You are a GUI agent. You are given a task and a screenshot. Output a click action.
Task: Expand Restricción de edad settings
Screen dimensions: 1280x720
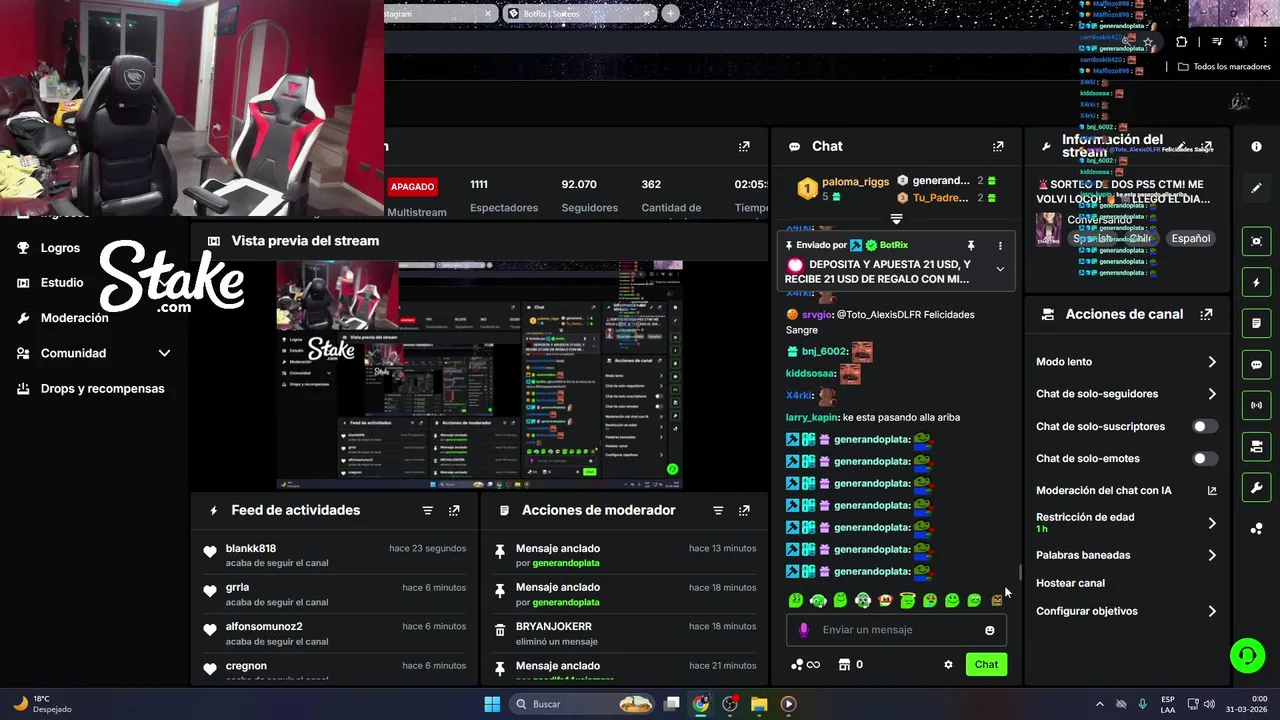pyautogui.click(x=1212, y=523)
